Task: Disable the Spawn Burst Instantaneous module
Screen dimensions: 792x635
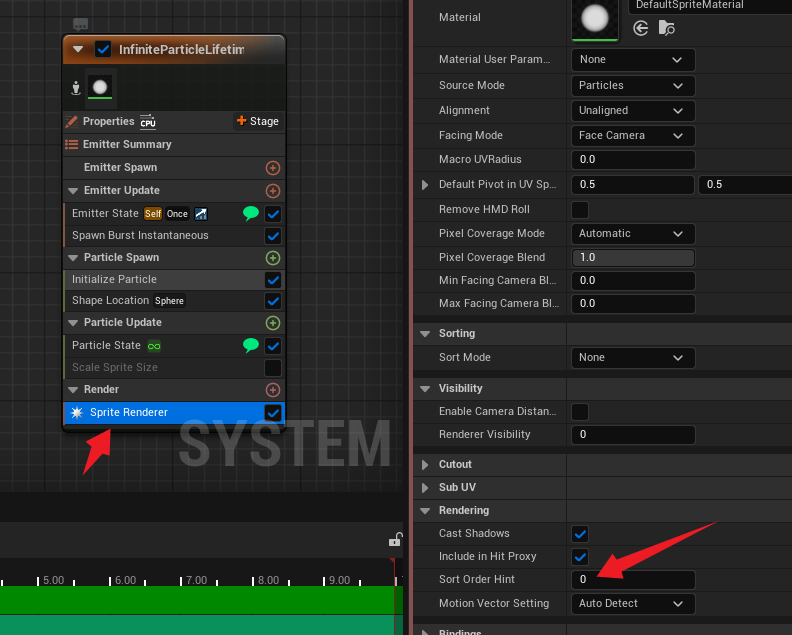Action: pos(272,236)
